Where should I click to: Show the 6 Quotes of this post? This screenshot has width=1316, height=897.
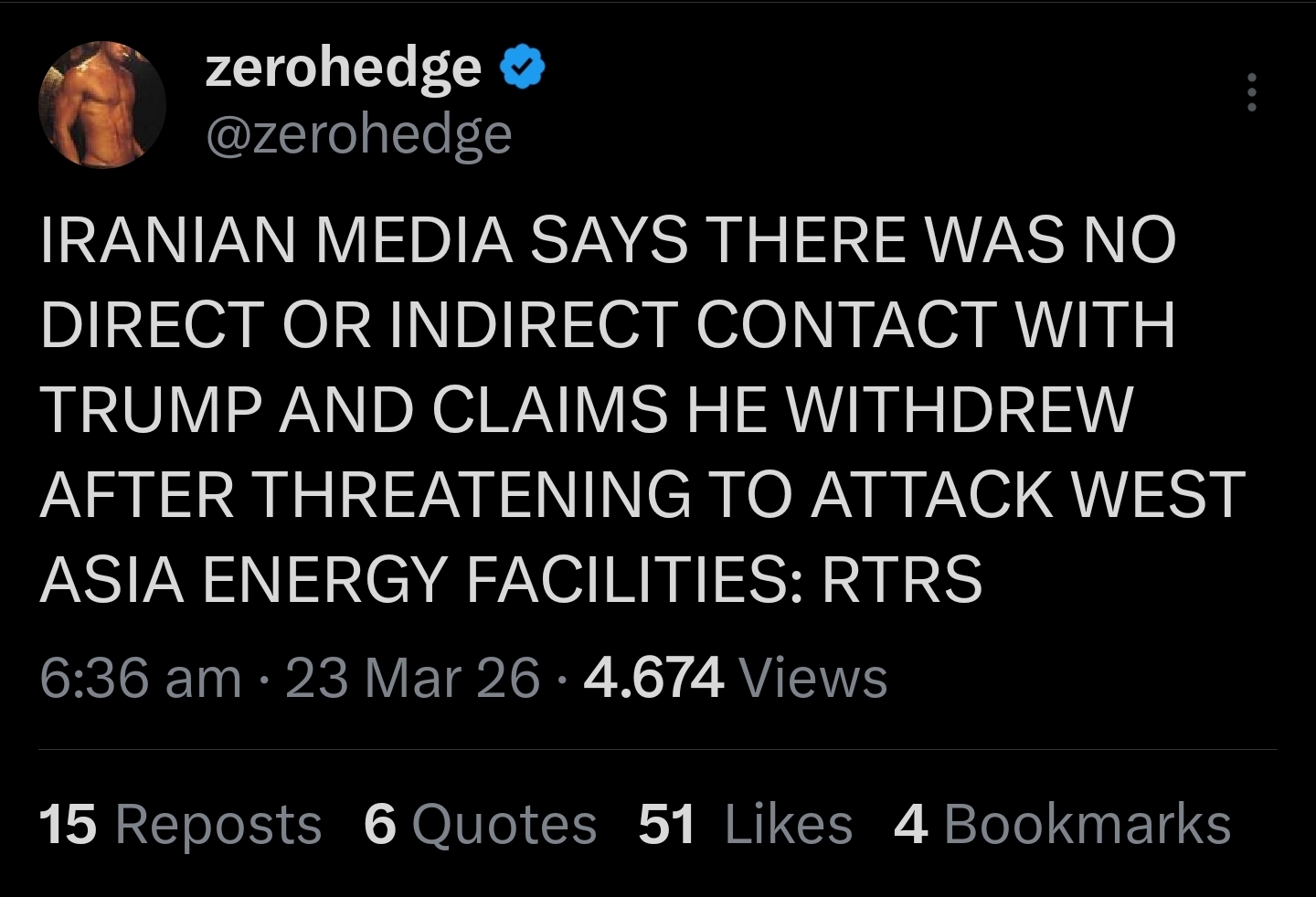tap(480, 823)
